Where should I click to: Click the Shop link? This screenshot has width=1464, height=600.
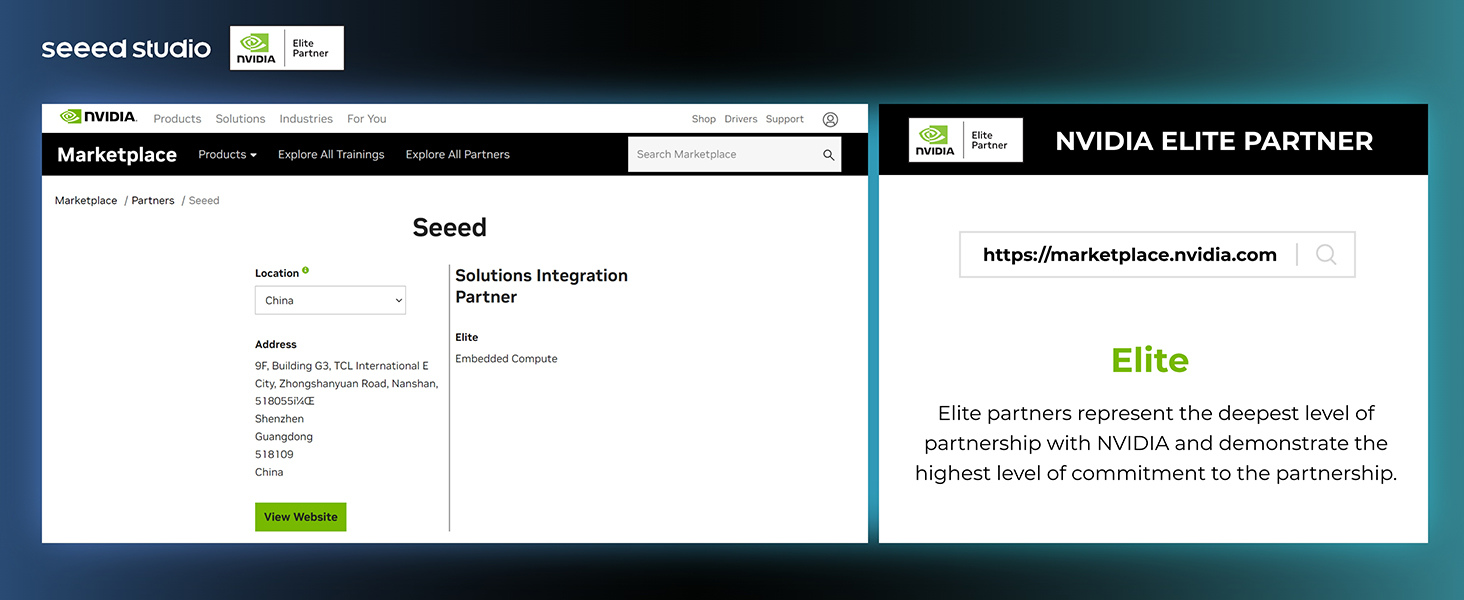pos(703,119)
